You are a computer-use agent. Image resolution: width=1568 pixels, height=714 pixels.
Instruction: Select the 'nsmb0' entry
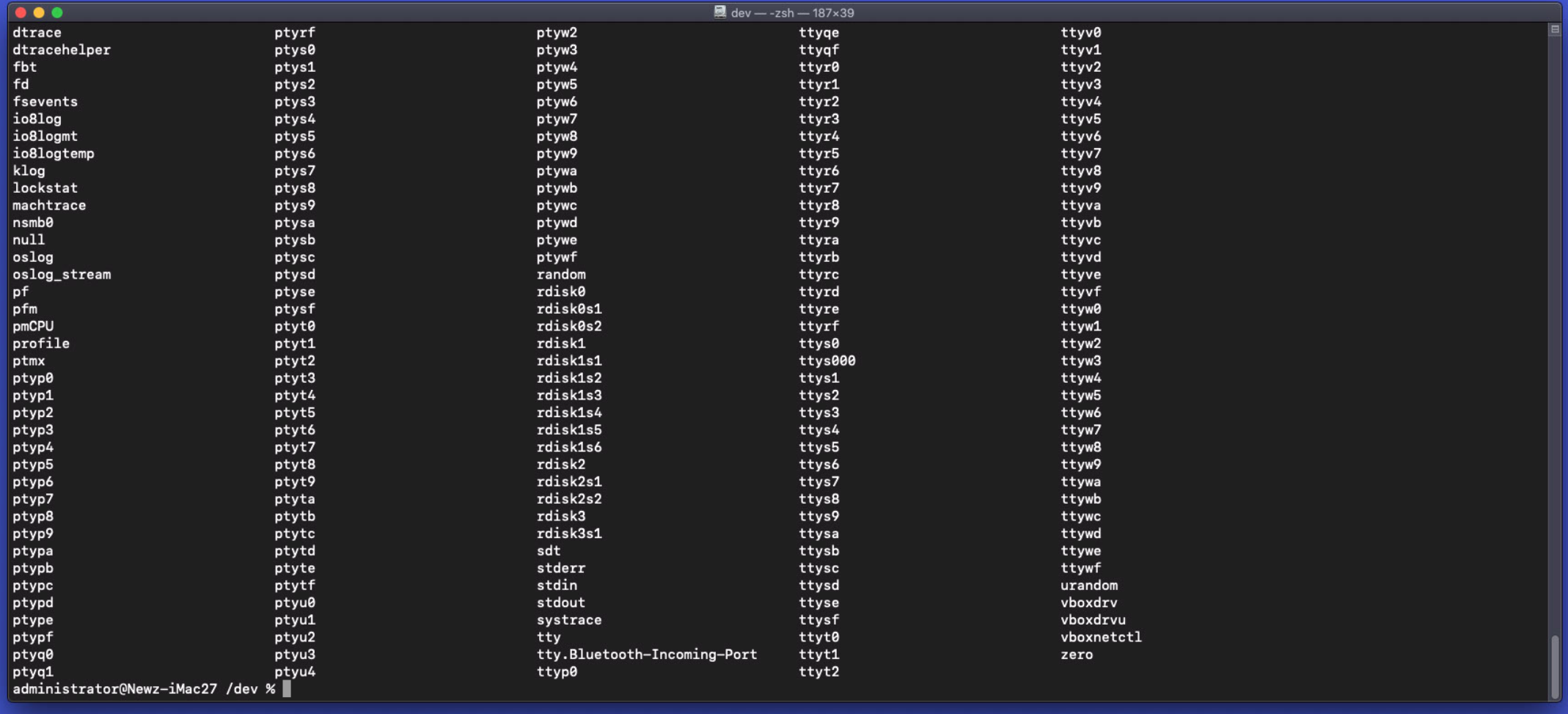pos(33,222)
